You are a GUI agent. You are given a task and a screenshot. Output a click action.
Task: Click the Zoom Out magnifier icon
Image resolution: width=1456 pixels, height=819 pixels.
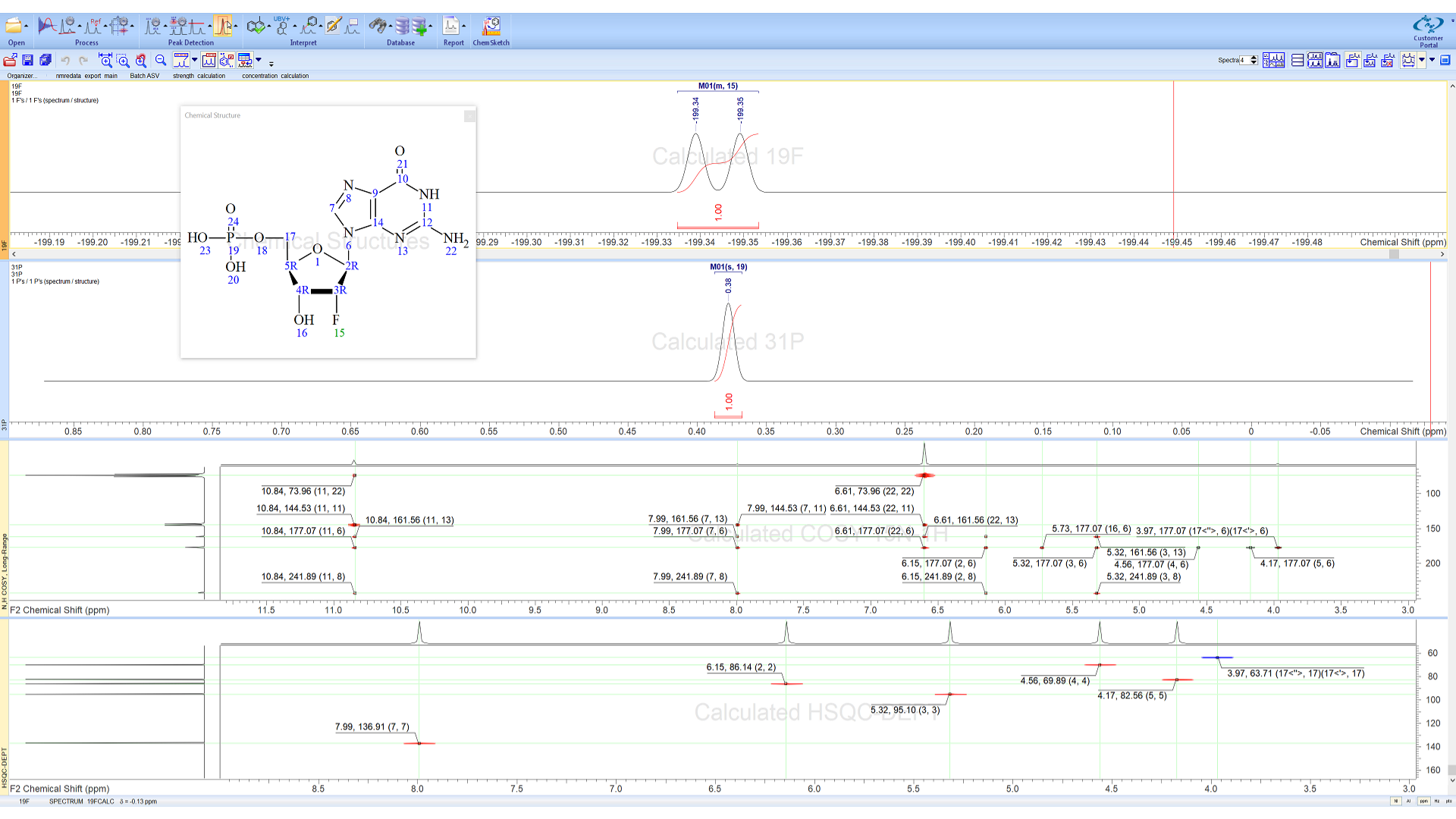160,59
